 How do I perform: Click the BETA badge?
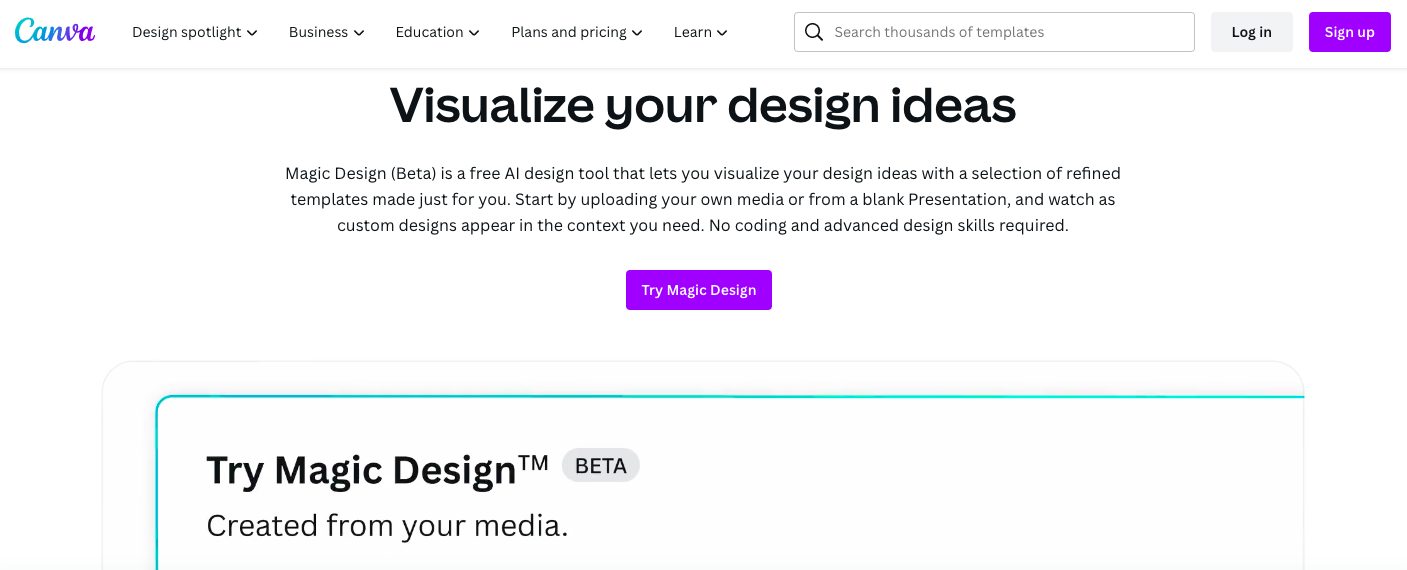point(600,466)
